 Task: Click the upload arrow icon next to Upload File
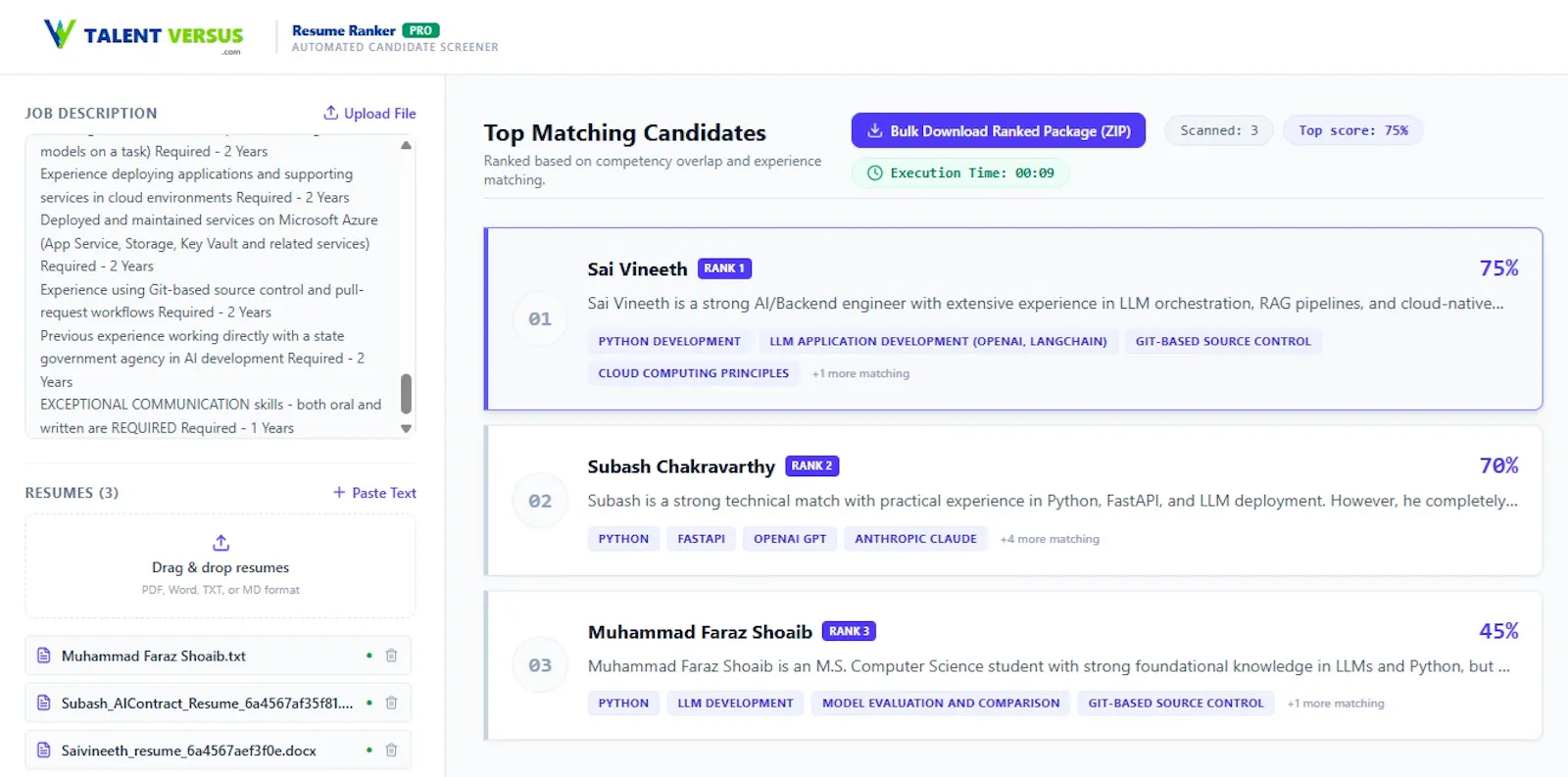coord(331,113)
